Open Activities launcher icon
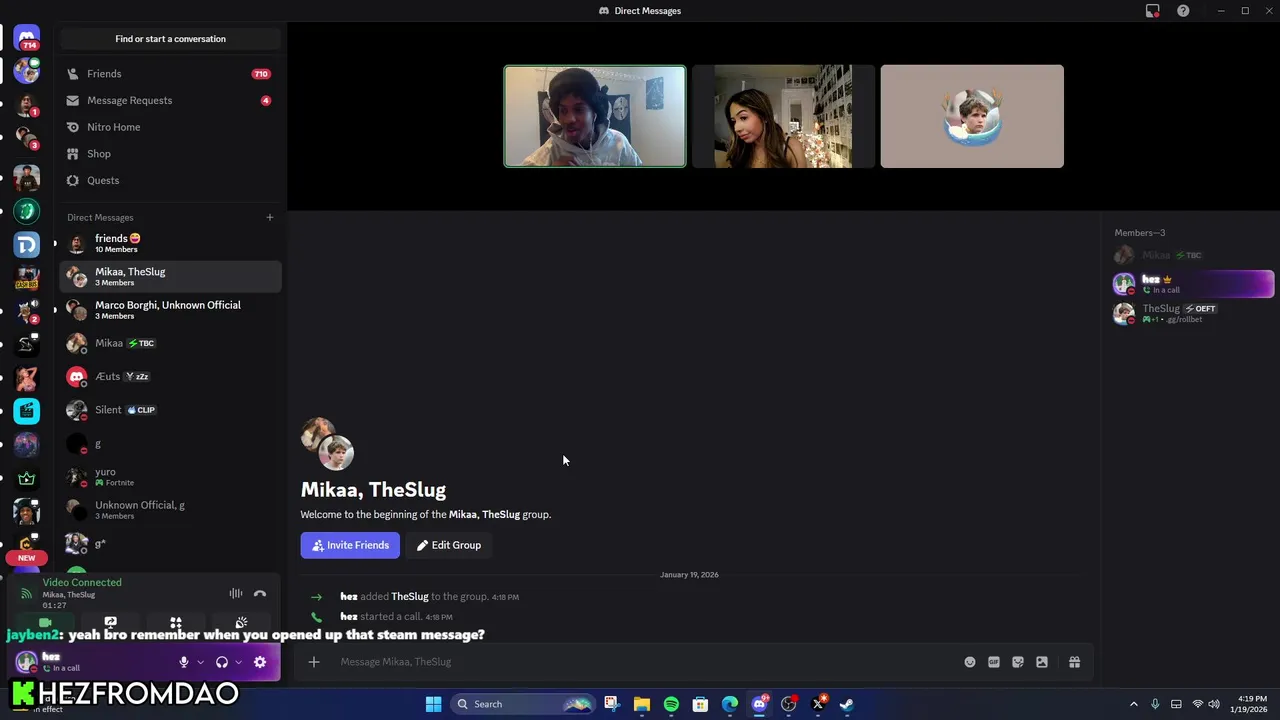Screen dimensions: 1280x720 176,623
